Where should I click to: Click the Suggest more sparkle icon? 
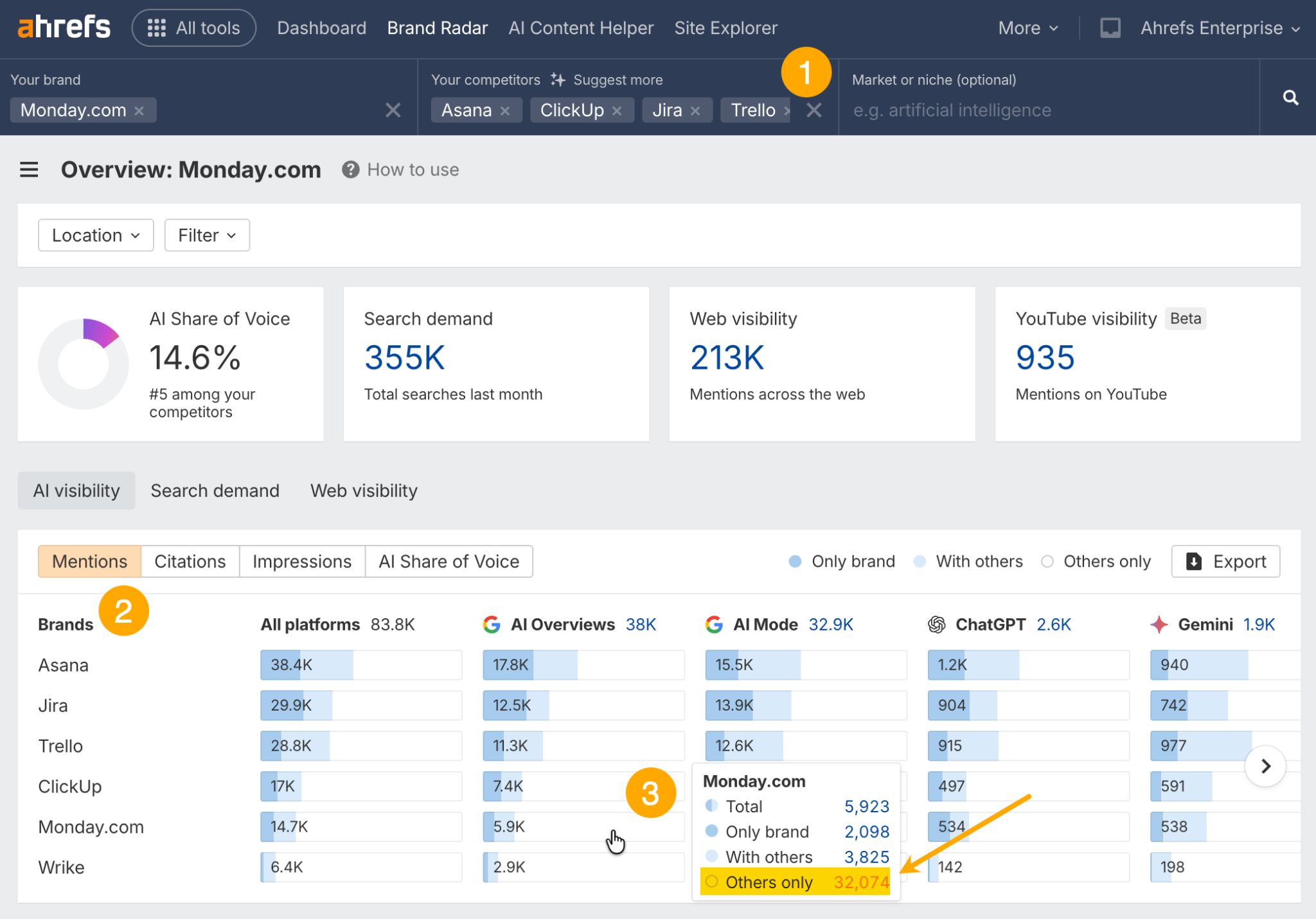[558, 80]
